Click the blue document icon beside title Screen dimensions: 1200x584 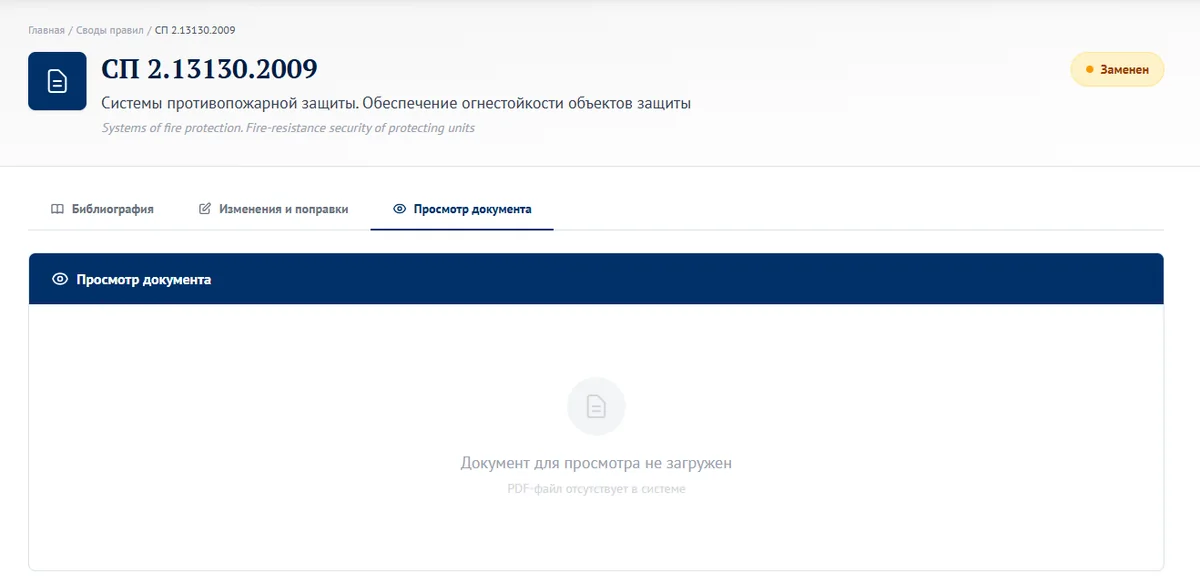coord(57,81)
